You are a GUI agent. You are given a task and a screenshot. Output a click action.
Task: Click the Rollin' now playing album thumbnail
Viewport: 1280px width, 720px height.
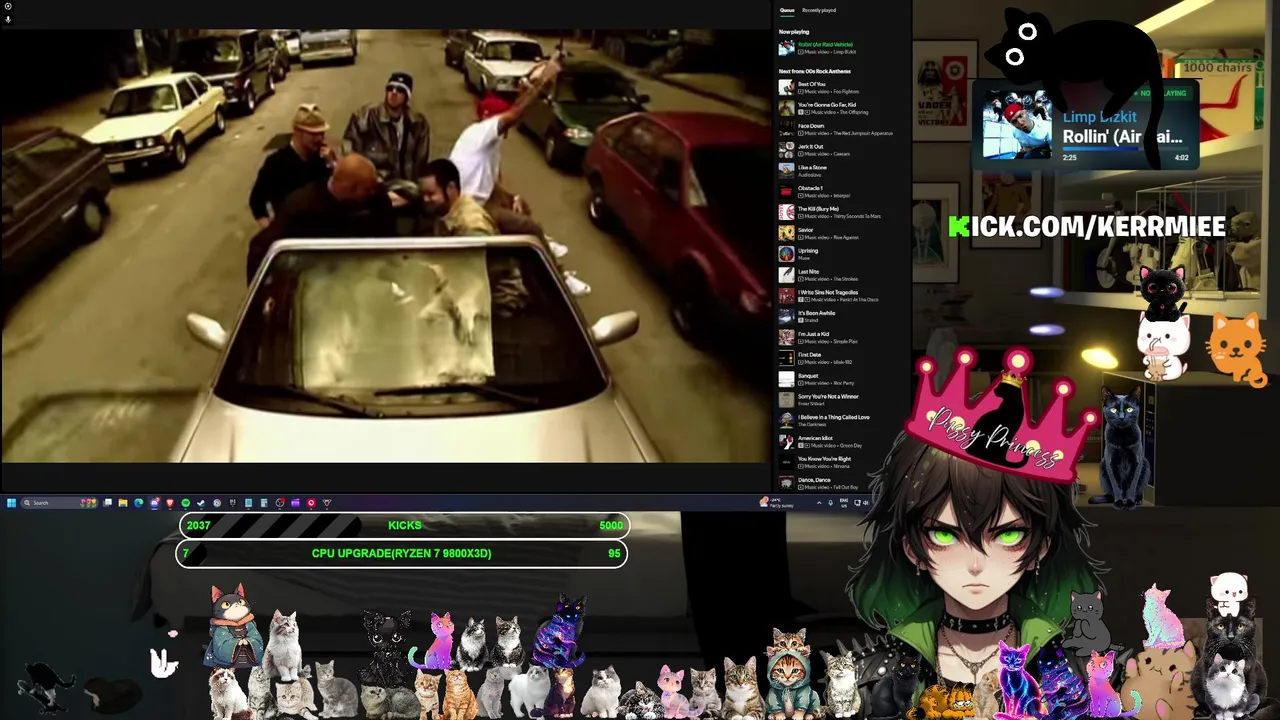787,48
